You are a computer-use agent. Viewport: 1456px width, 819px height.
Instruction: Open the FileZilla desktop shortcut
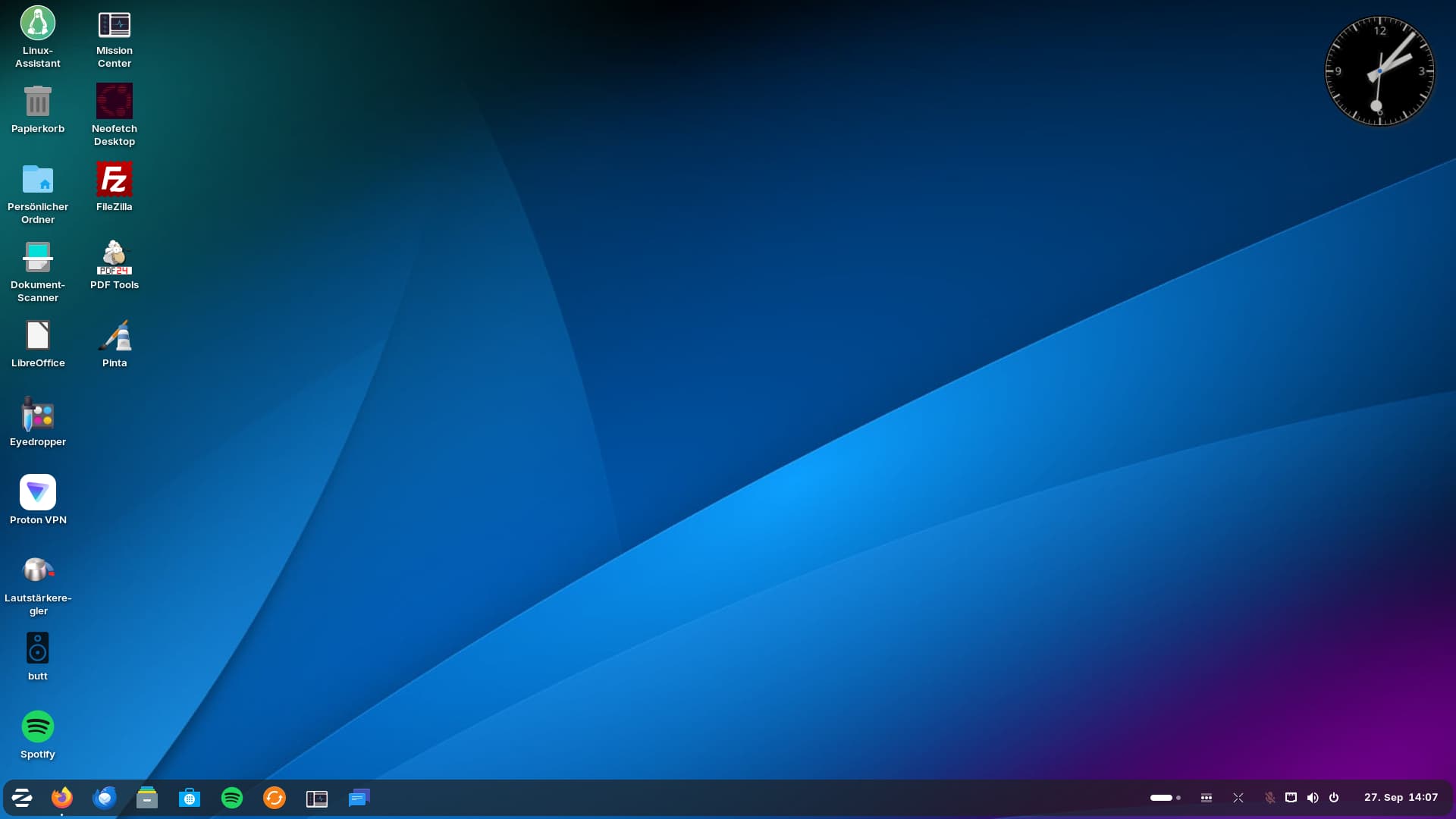115,180
